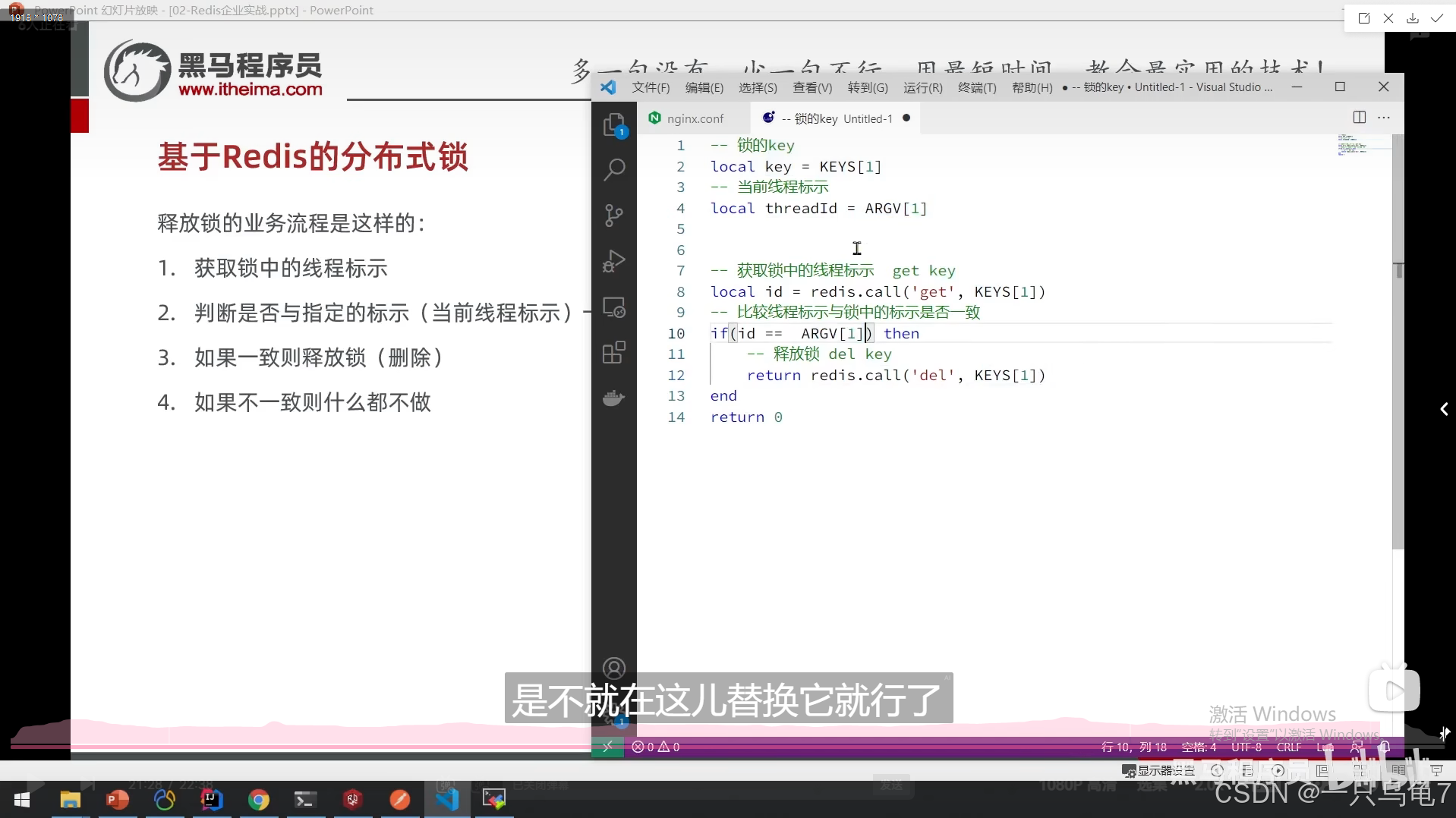Open the Extensions view
The height and width of the screenshot is (818, 1456).
pyautogui.click(x=613, y=353)
